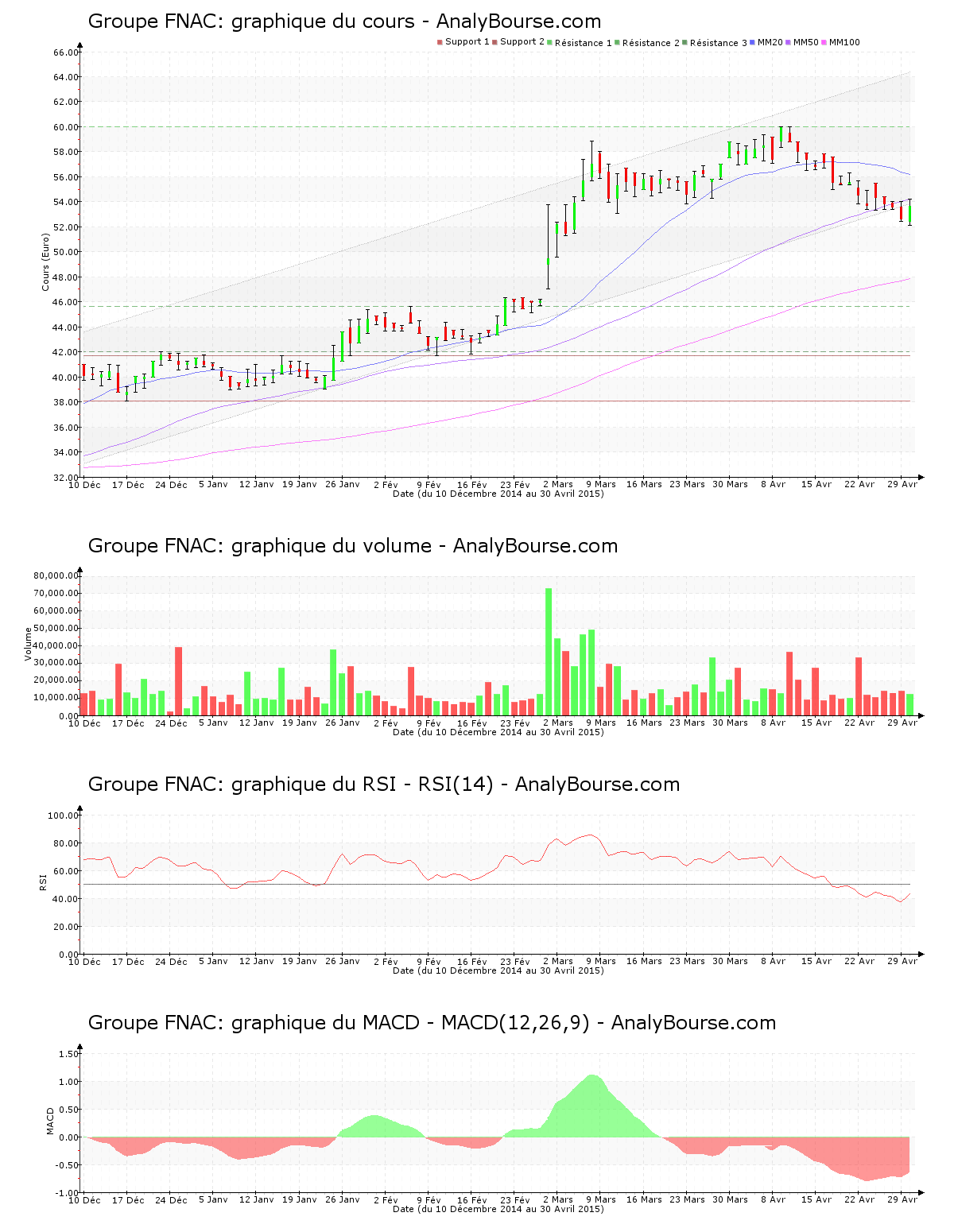This screenshot has width=954, height=1232.
Task: Click '9 Mars' date under volume chart
Action: point(601,723)
